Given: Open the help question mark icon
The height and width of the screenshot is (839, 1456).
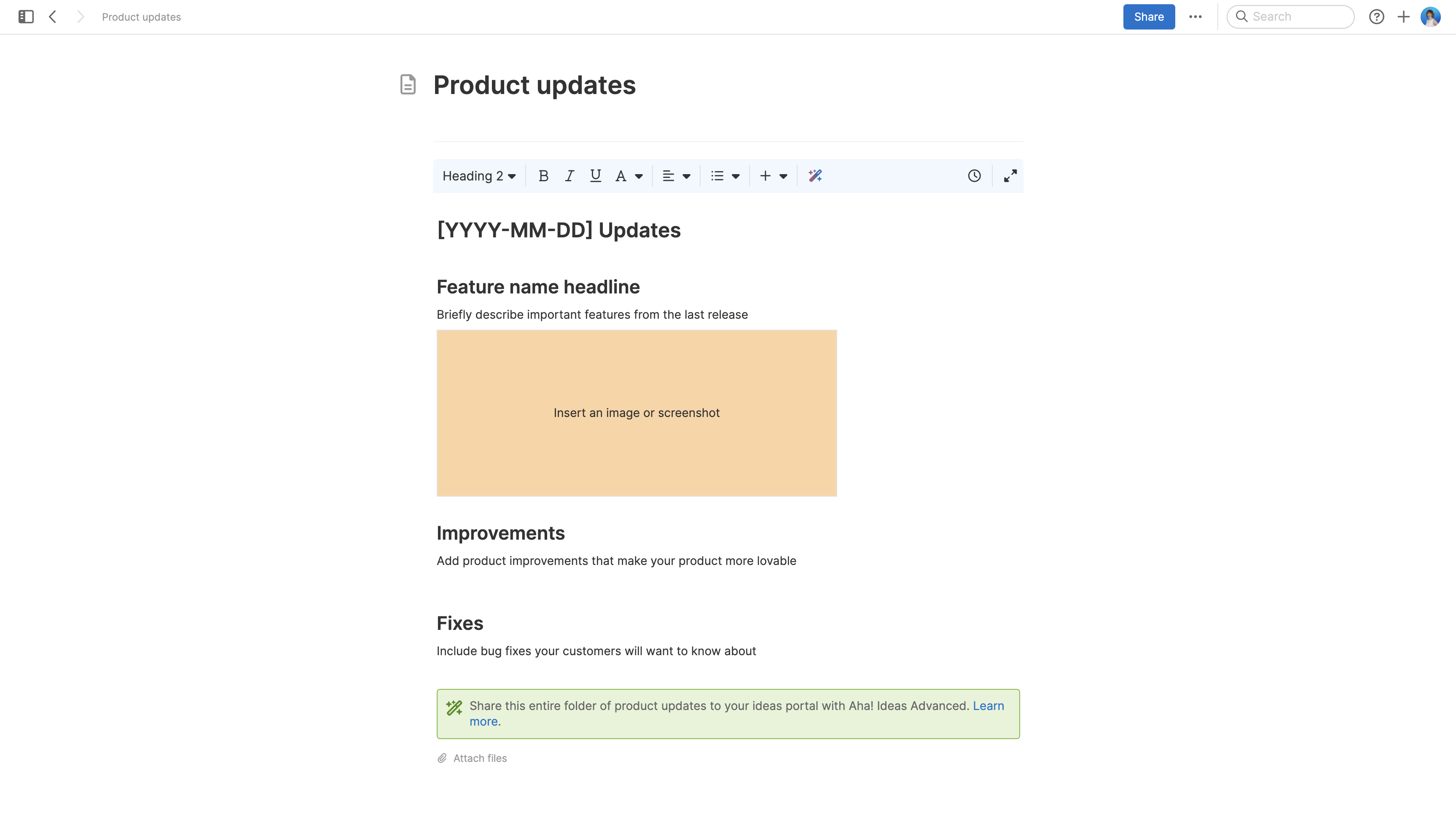Looking at the screenshot, I should [1377, 17].
